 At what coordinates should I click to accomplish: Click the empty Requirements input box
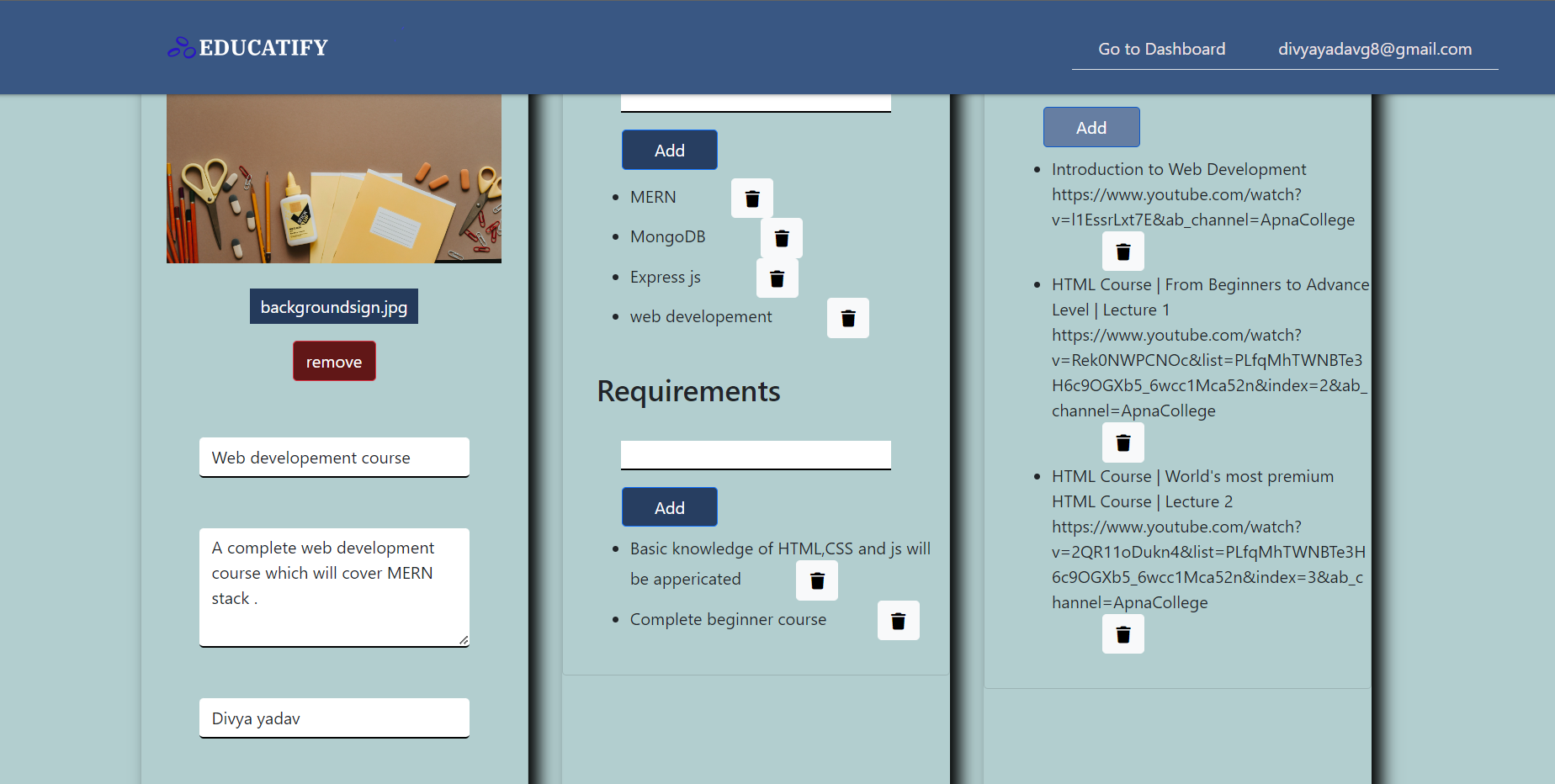click(x=755, y=453)
